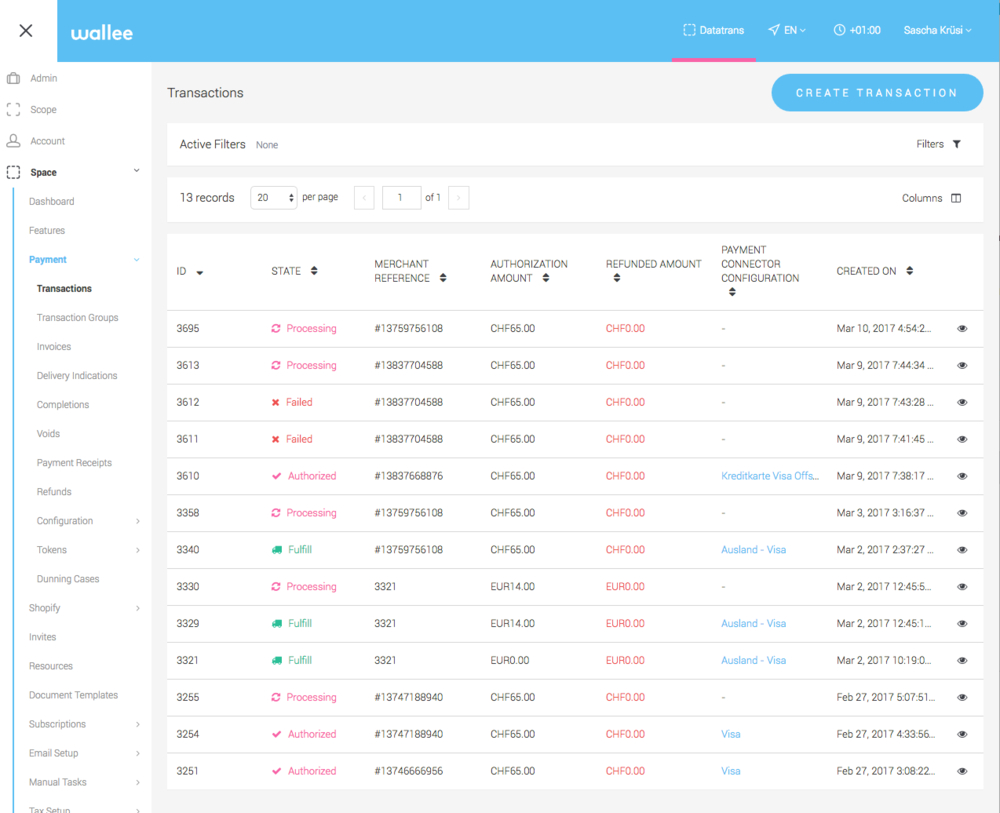
Task: Show details for transaction 3251 using eye icon
Action: coord(962,770)
